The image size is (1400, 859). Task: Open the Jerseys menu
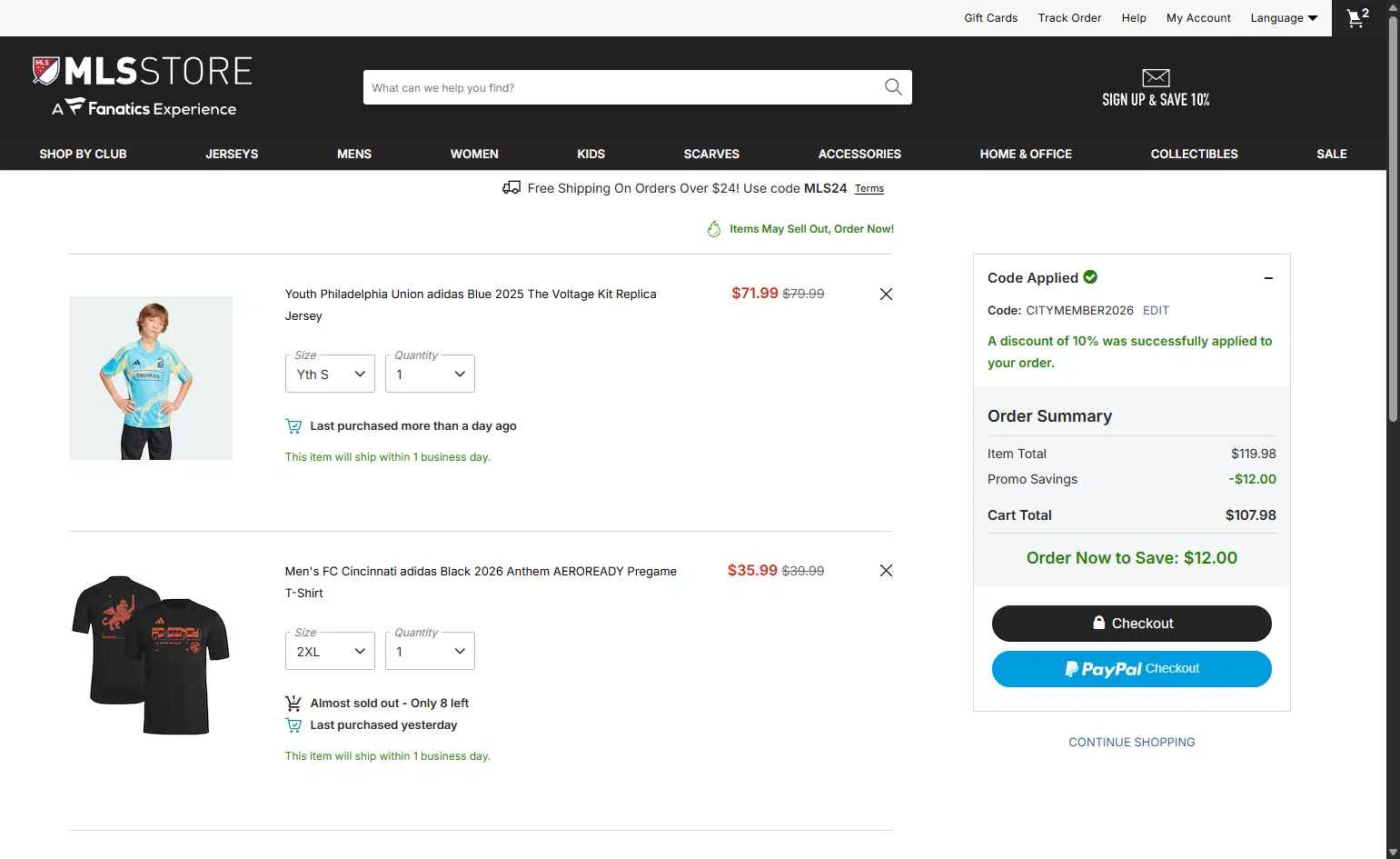click(x=232, y=154)
